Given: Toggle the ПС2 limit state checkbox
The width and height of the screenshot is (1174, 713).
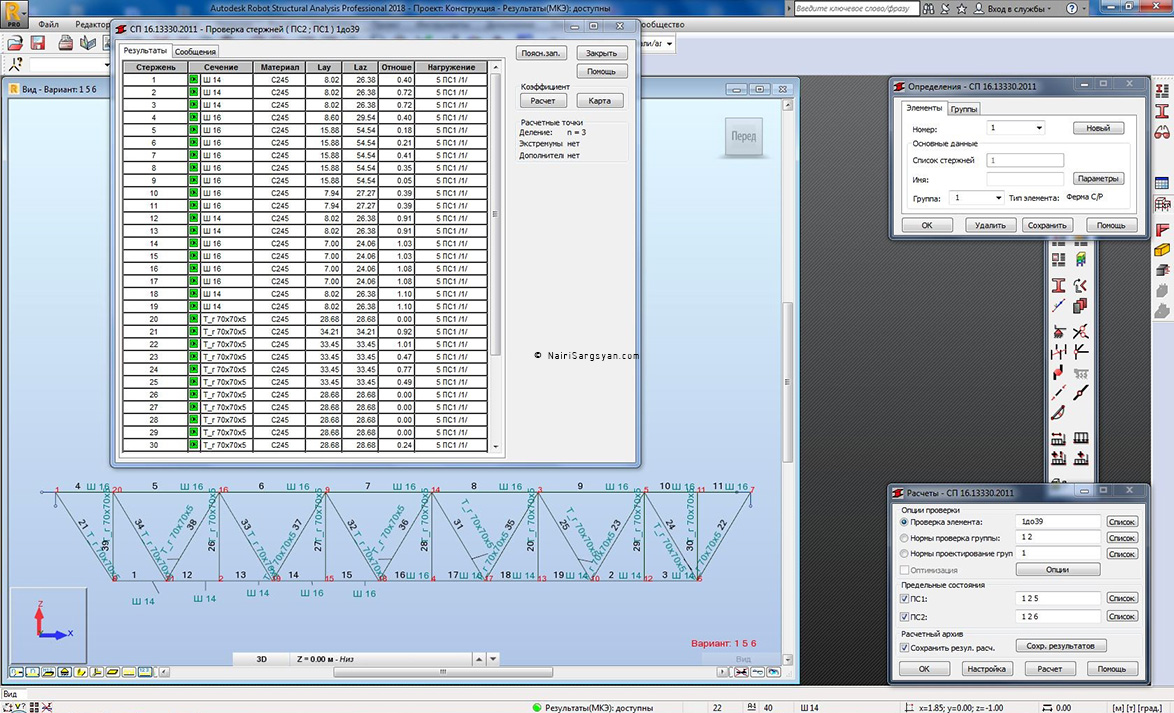Looking at the screenshot, I should tap(904, 616).
